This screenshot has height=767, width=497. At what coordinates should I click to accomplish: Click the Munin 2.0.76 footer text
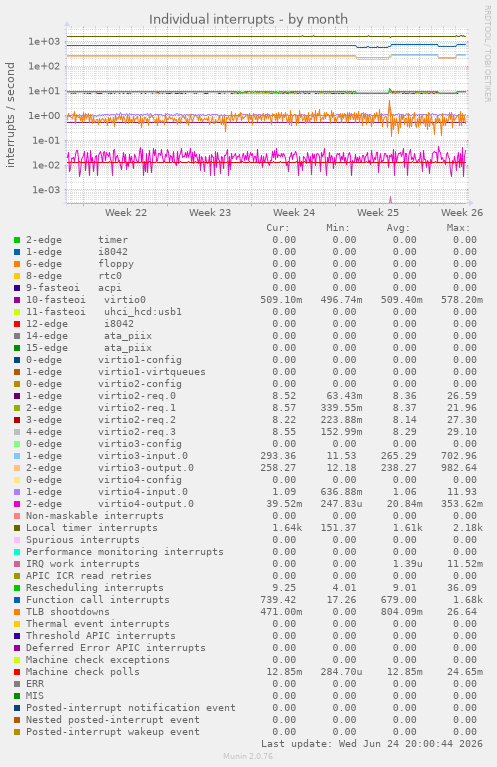point(248,756)
